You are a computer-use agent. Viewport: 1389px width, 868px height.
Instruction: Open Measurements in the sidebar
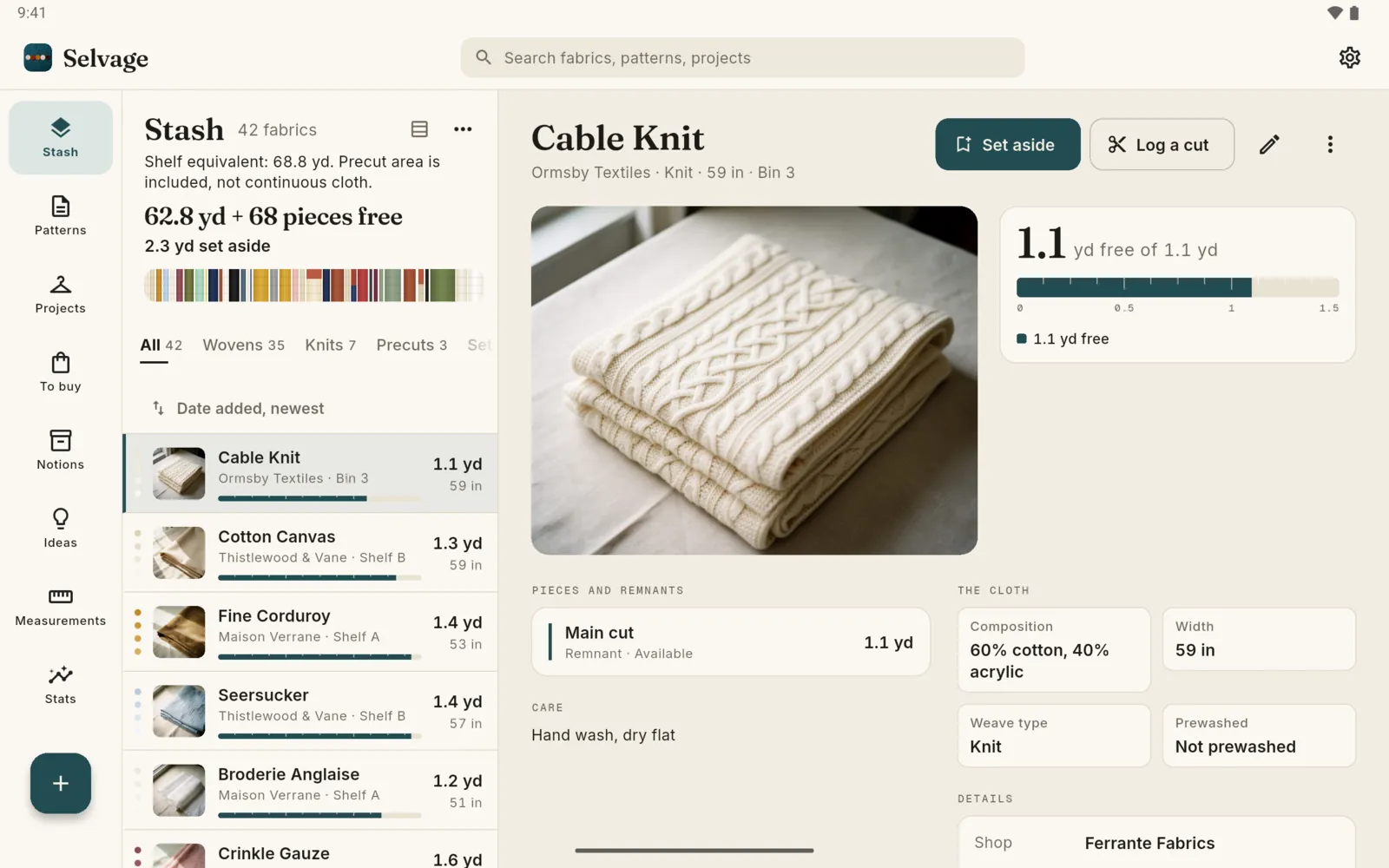(60, 607)
